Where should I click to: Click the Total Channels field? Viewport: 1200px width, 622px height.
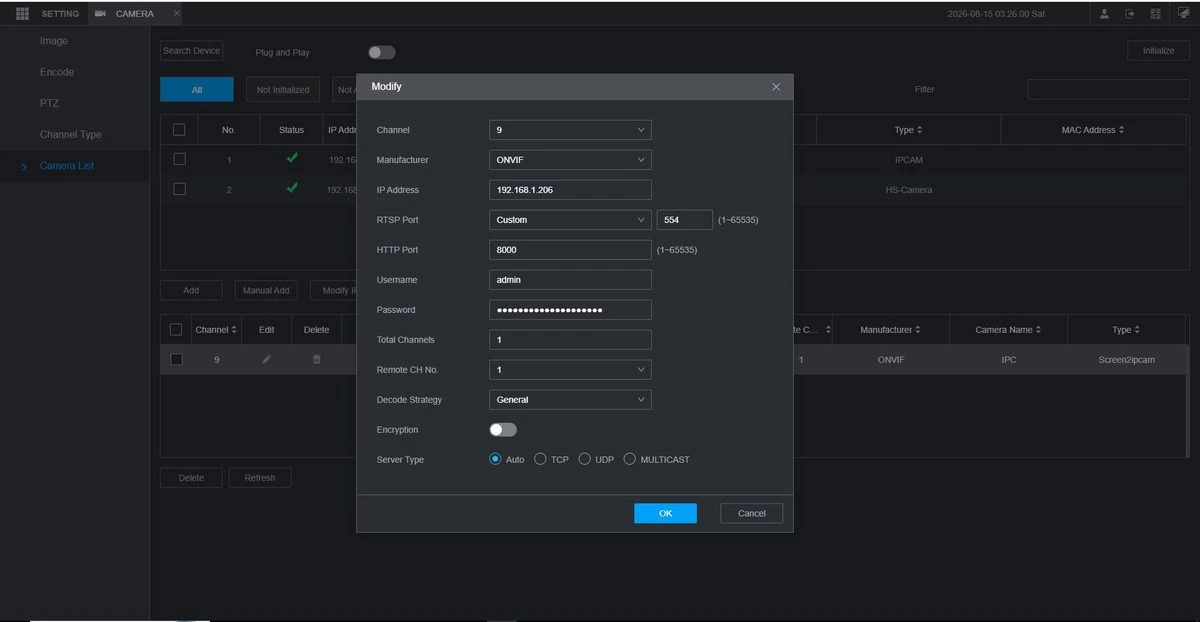[570, 340]
